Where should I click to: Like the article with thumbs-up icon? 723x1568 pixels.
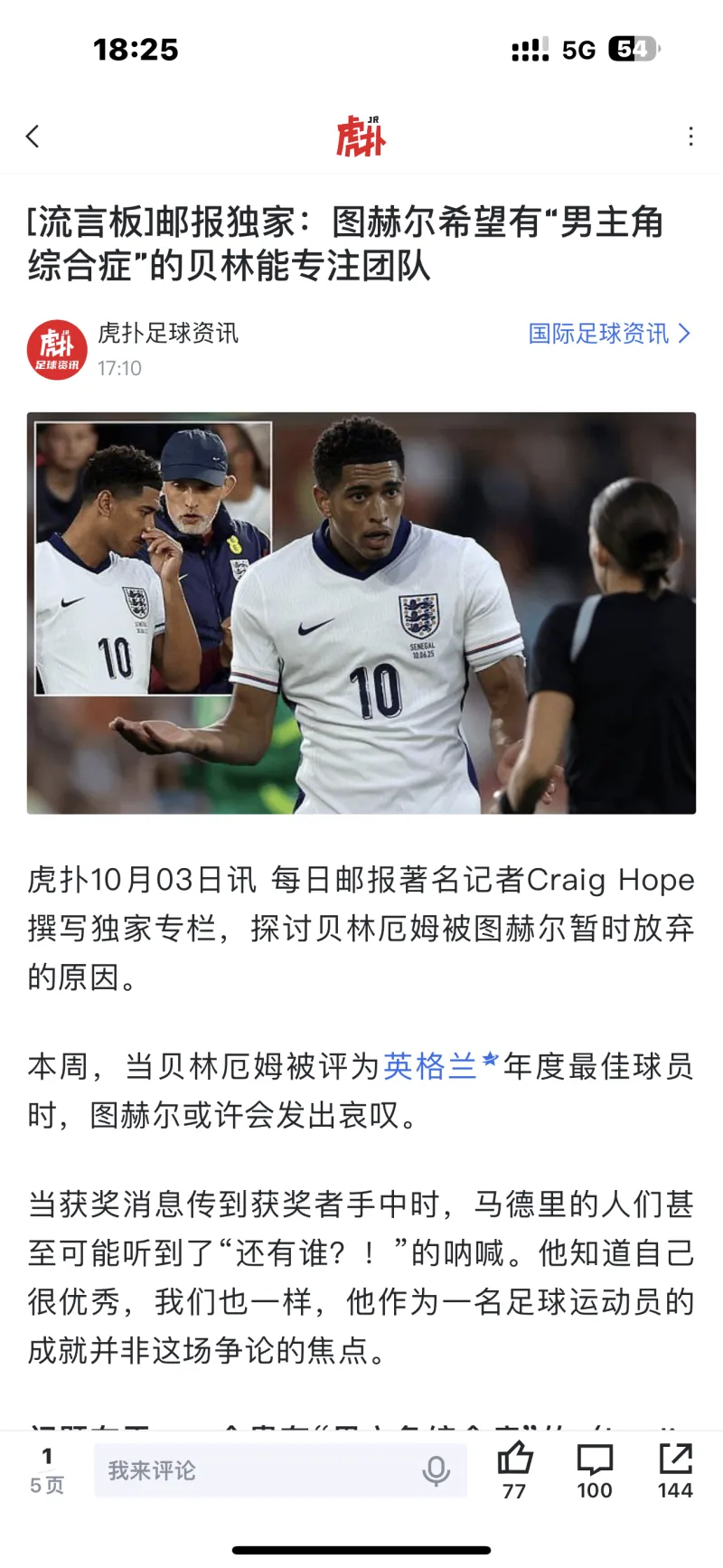click(x=515, y=1458)
